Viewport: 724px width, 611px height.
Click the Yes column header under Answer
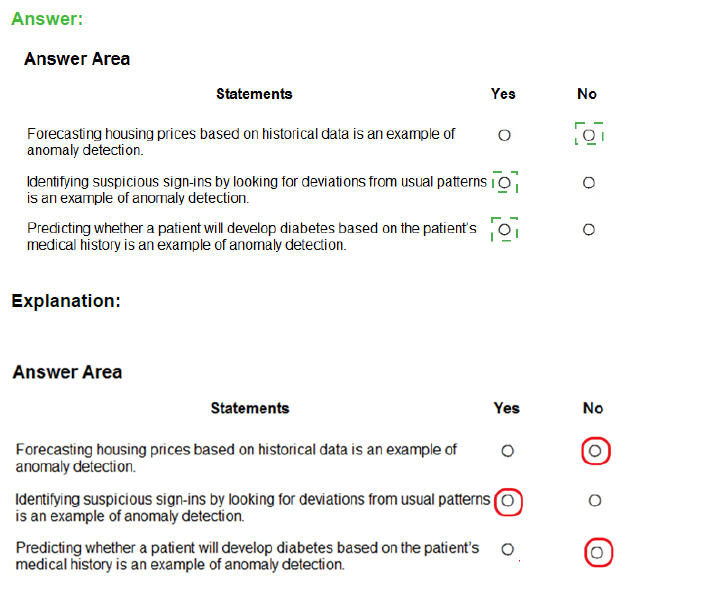coord(503,94)
